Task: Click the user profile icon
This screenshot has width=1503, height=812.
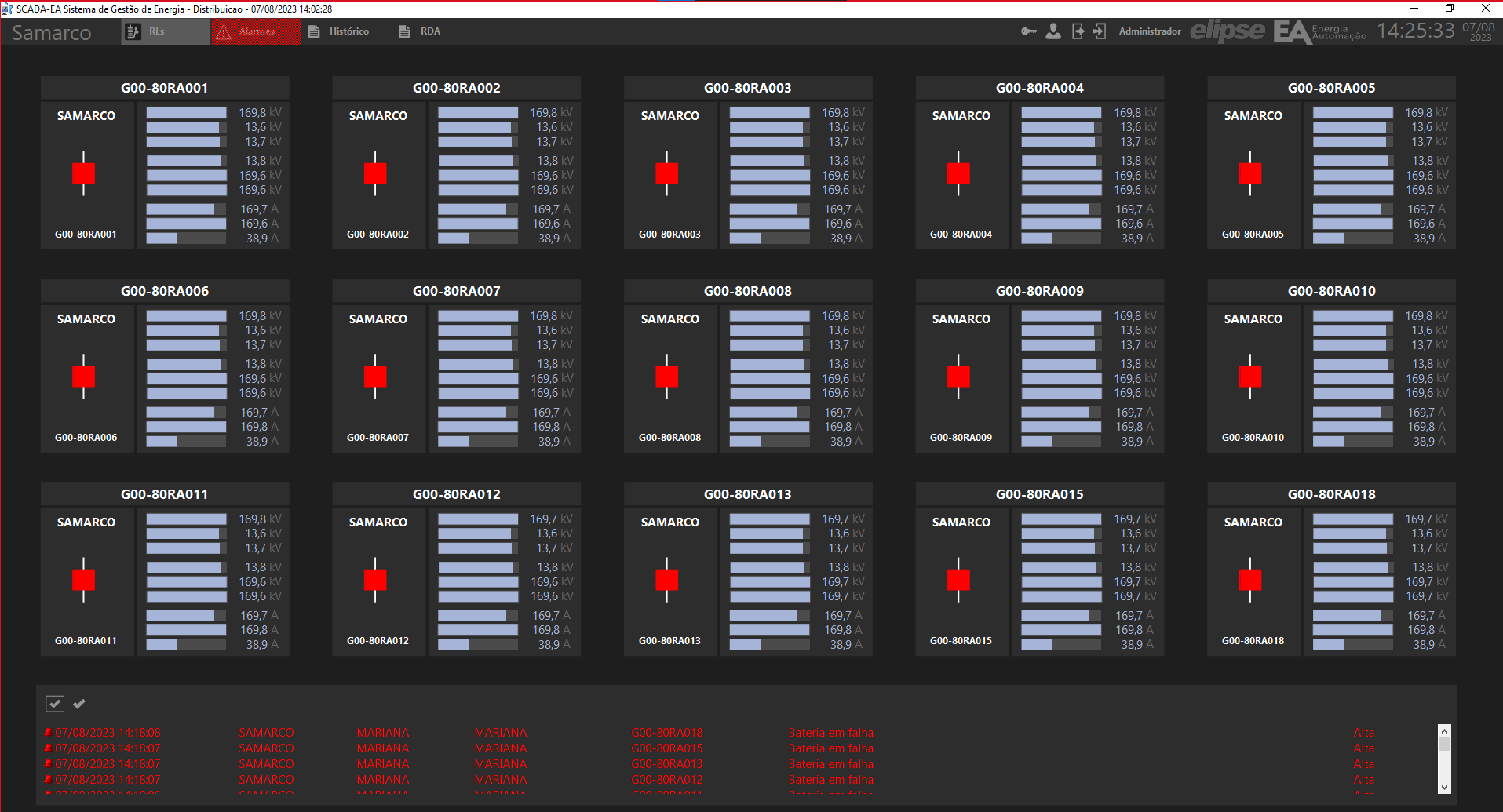Action: click(1053, 31)
